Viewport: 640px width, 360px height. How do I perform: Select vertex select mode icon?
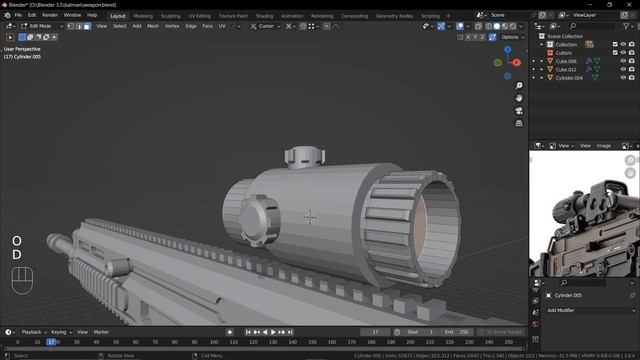(x=71, y=26)
